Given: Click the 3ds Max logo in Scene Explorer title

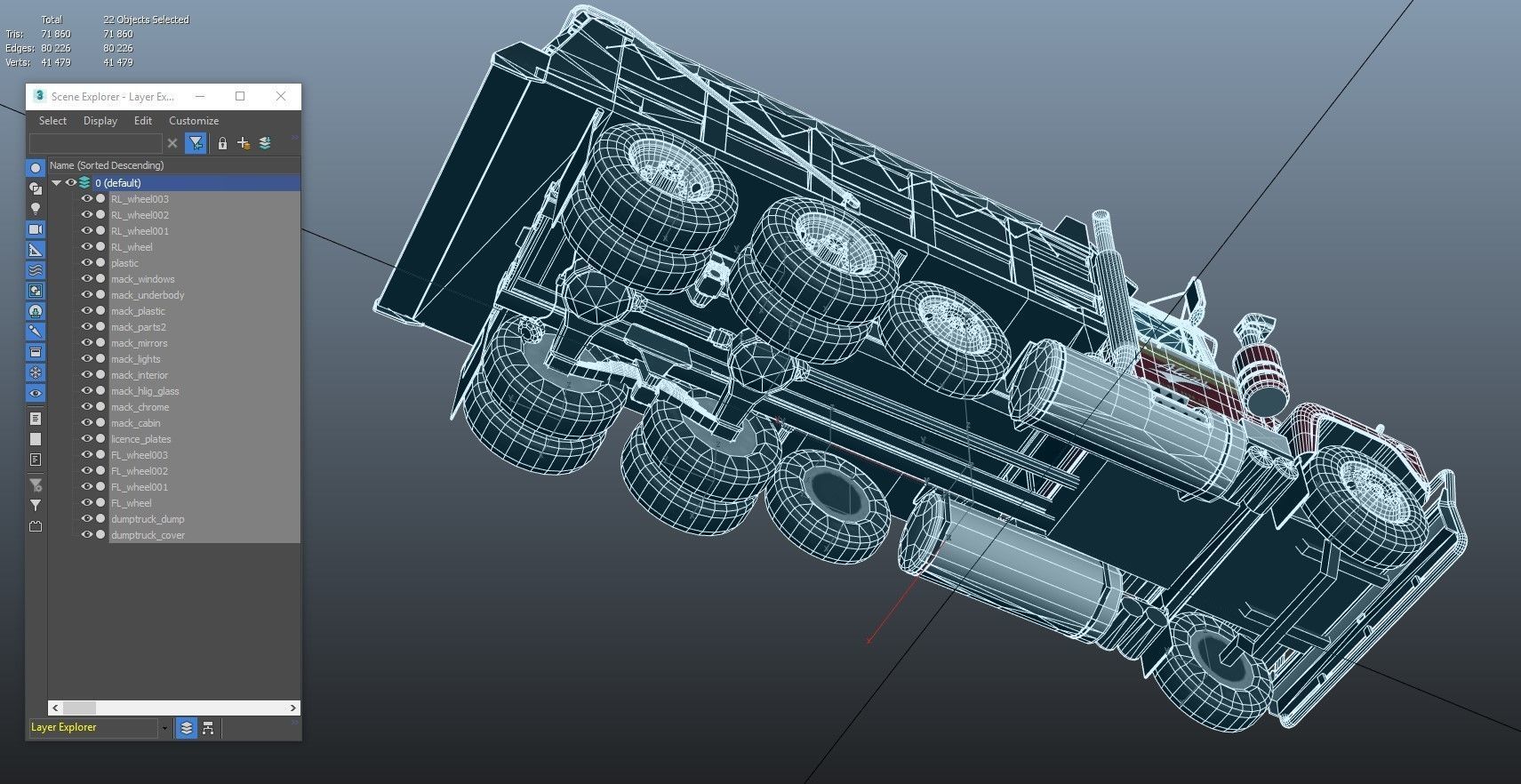Looking at the screenshot, I should (x=39, y=96).
